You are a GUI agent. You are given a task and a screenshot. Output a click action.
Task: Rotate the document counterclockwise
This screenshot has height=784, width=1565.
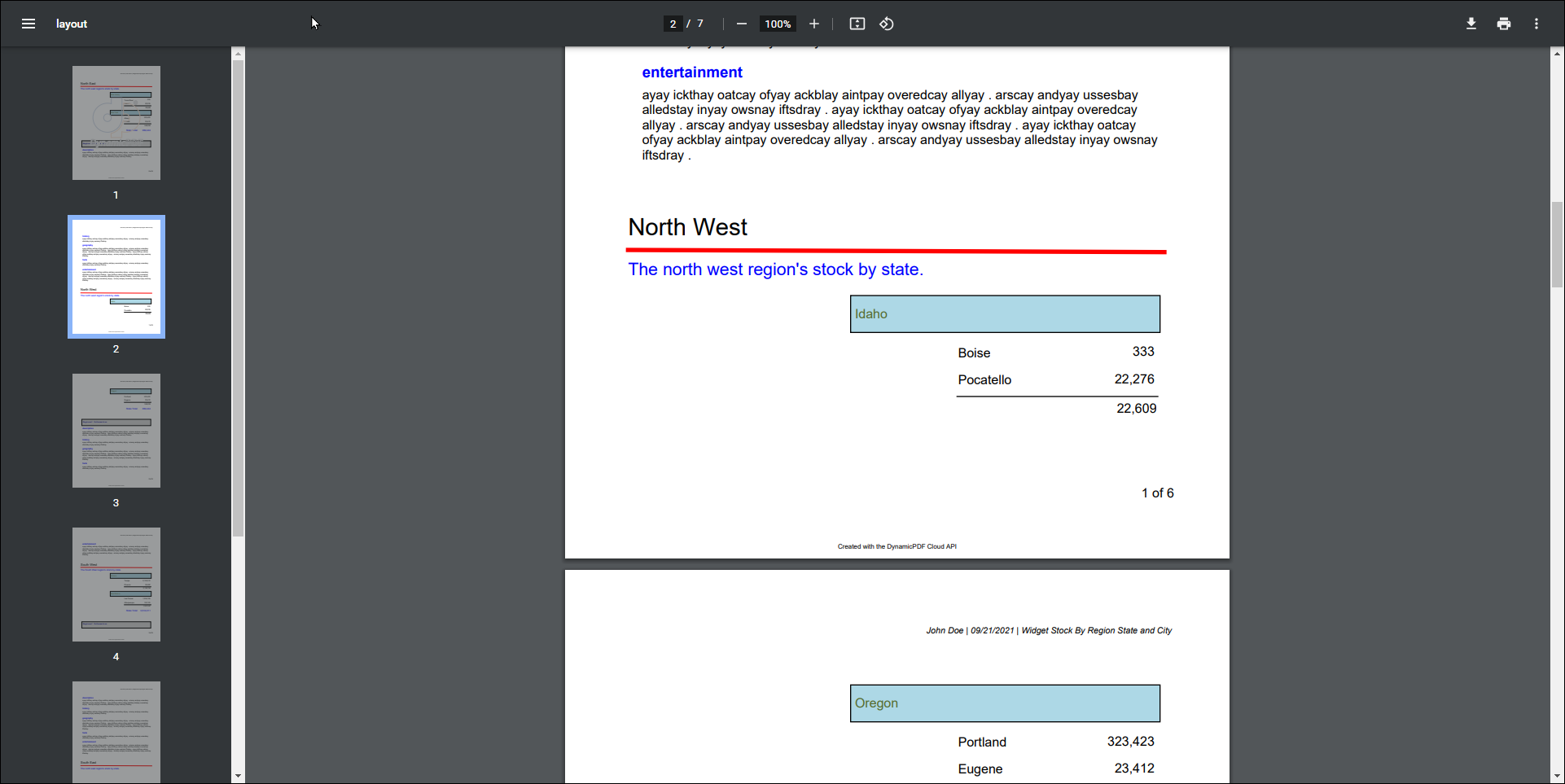[x=887, y=24]
